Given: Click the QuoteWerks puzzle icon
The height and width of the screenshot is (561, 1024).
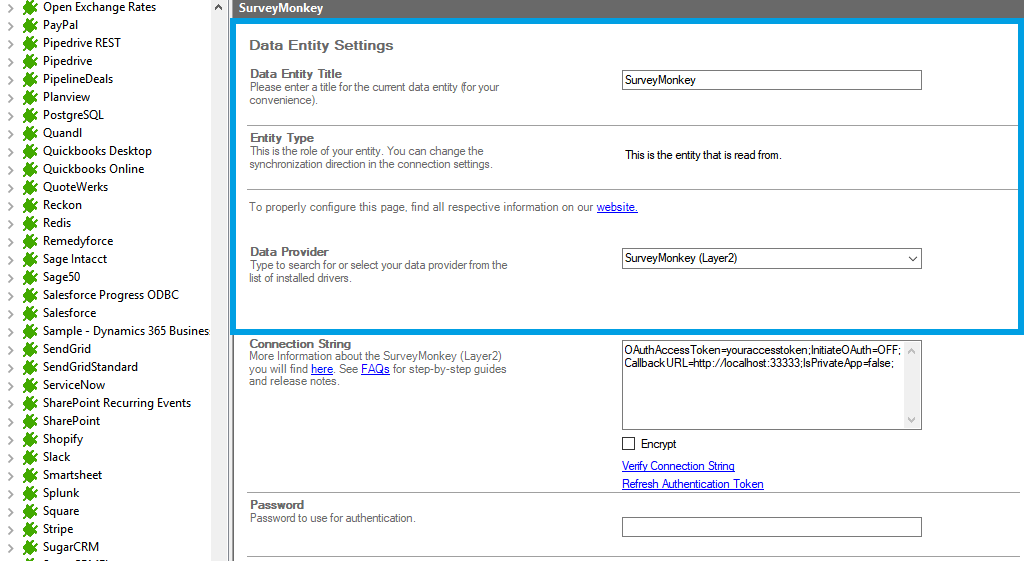Looking at the screenshot, I should point(30,187).
